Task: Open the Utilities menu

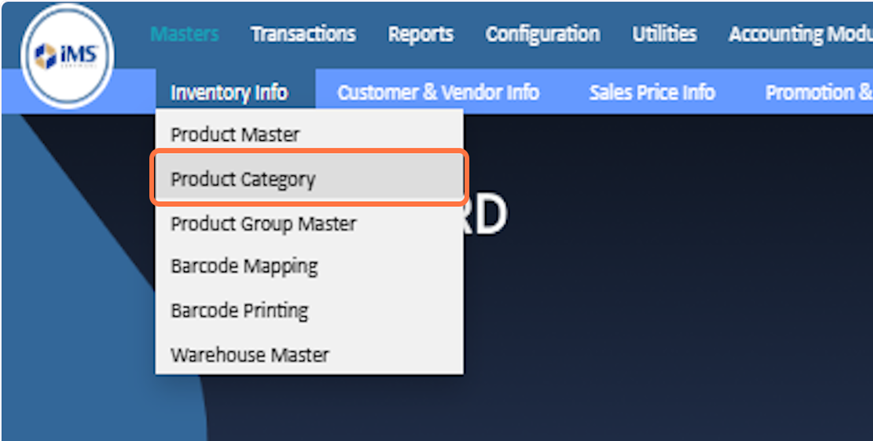Action: pyautogui.click(x=664, y=34)
